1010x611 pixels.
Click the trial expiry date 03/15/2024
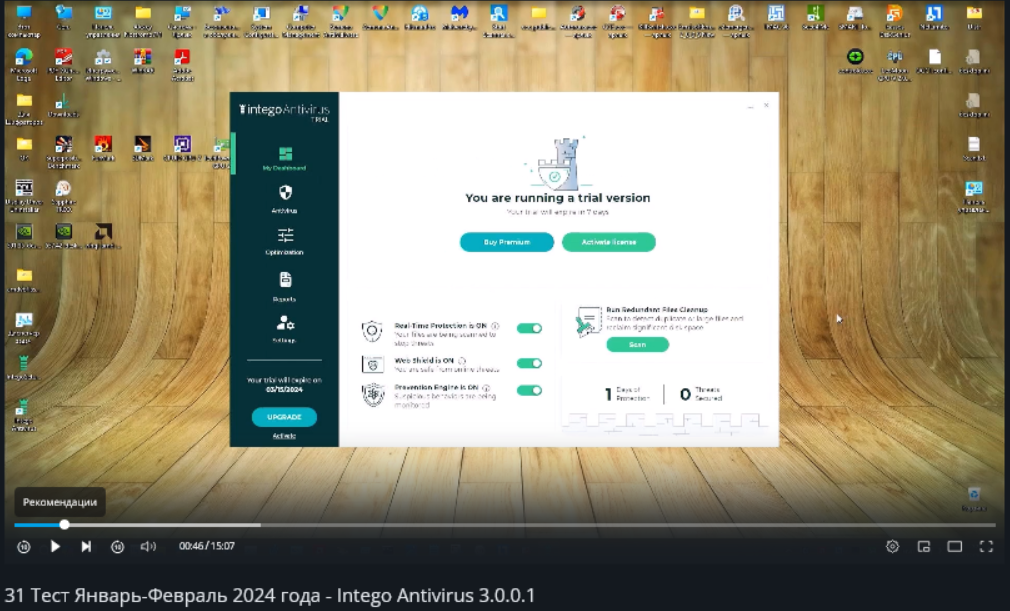[284, 390]
